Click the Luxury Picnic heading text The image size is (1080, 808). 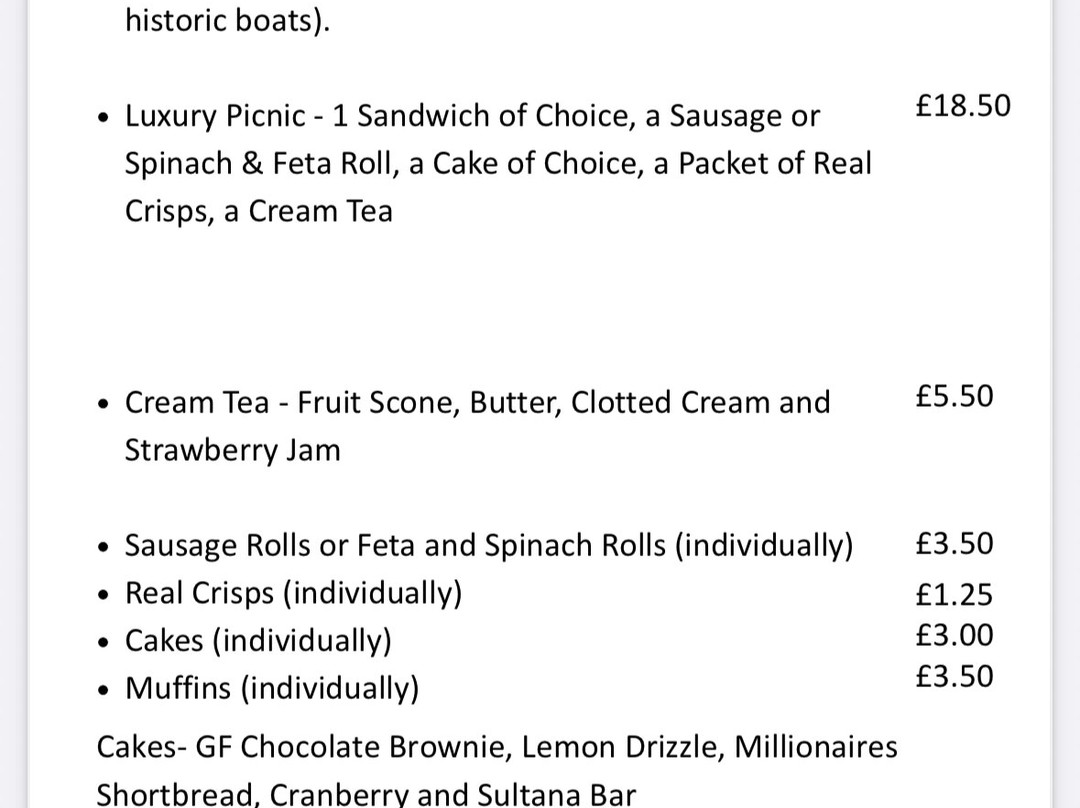pos(215,116)
